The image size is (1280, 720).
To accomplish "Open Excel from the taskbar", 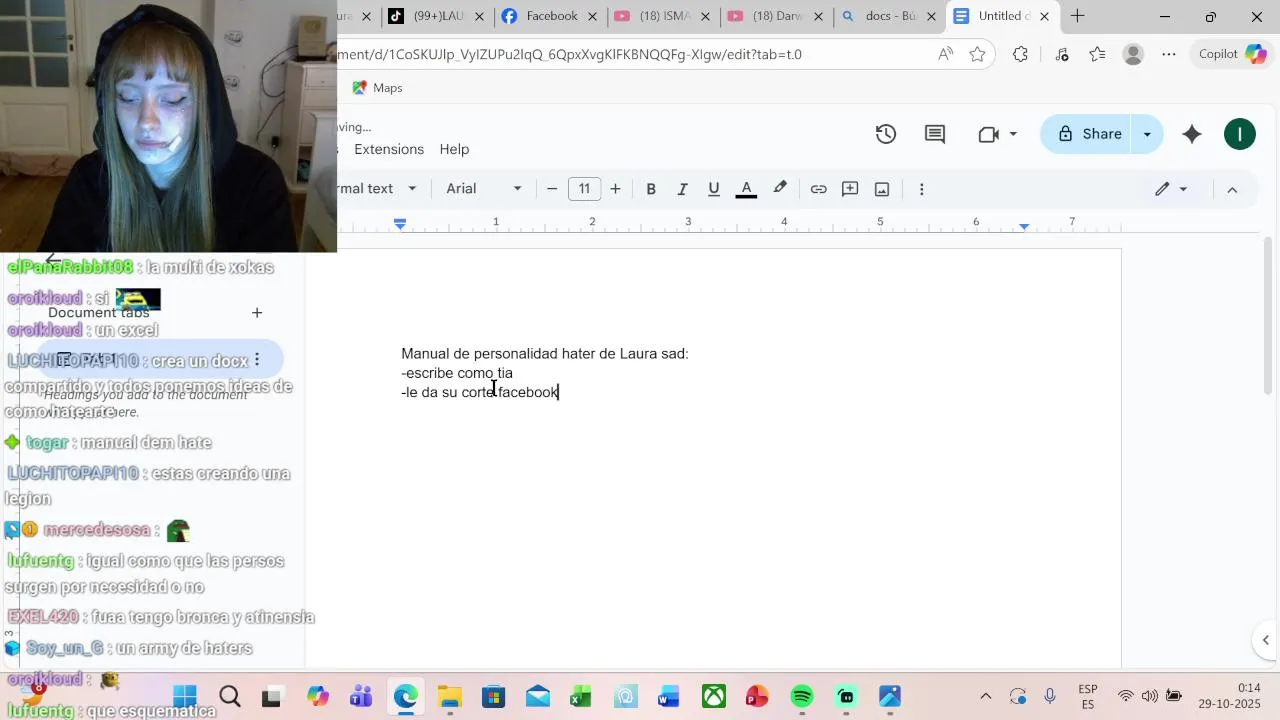I will pos(581,696).
